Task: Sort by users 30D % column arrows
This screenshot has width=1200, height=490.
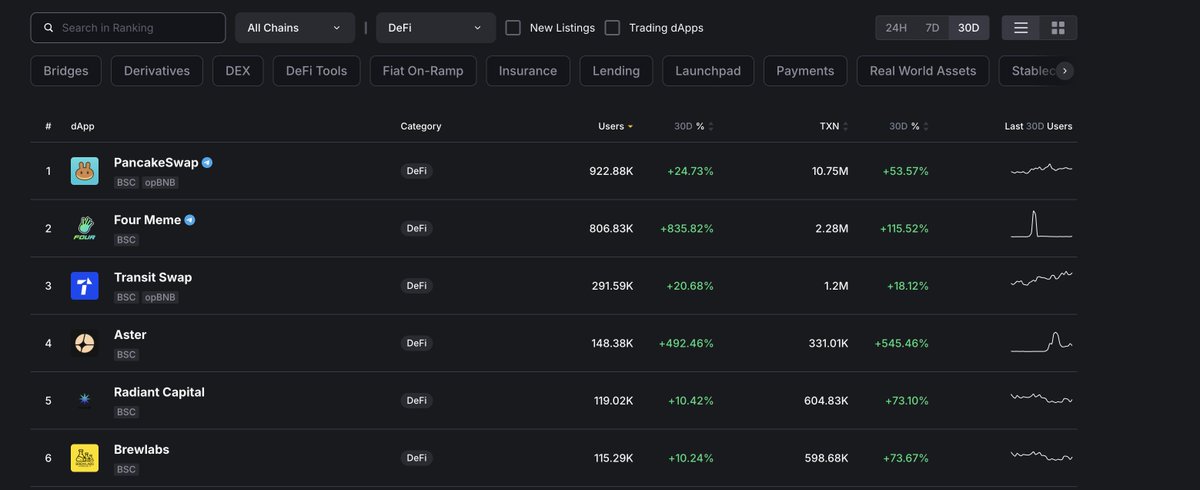Action: point(711,127)
